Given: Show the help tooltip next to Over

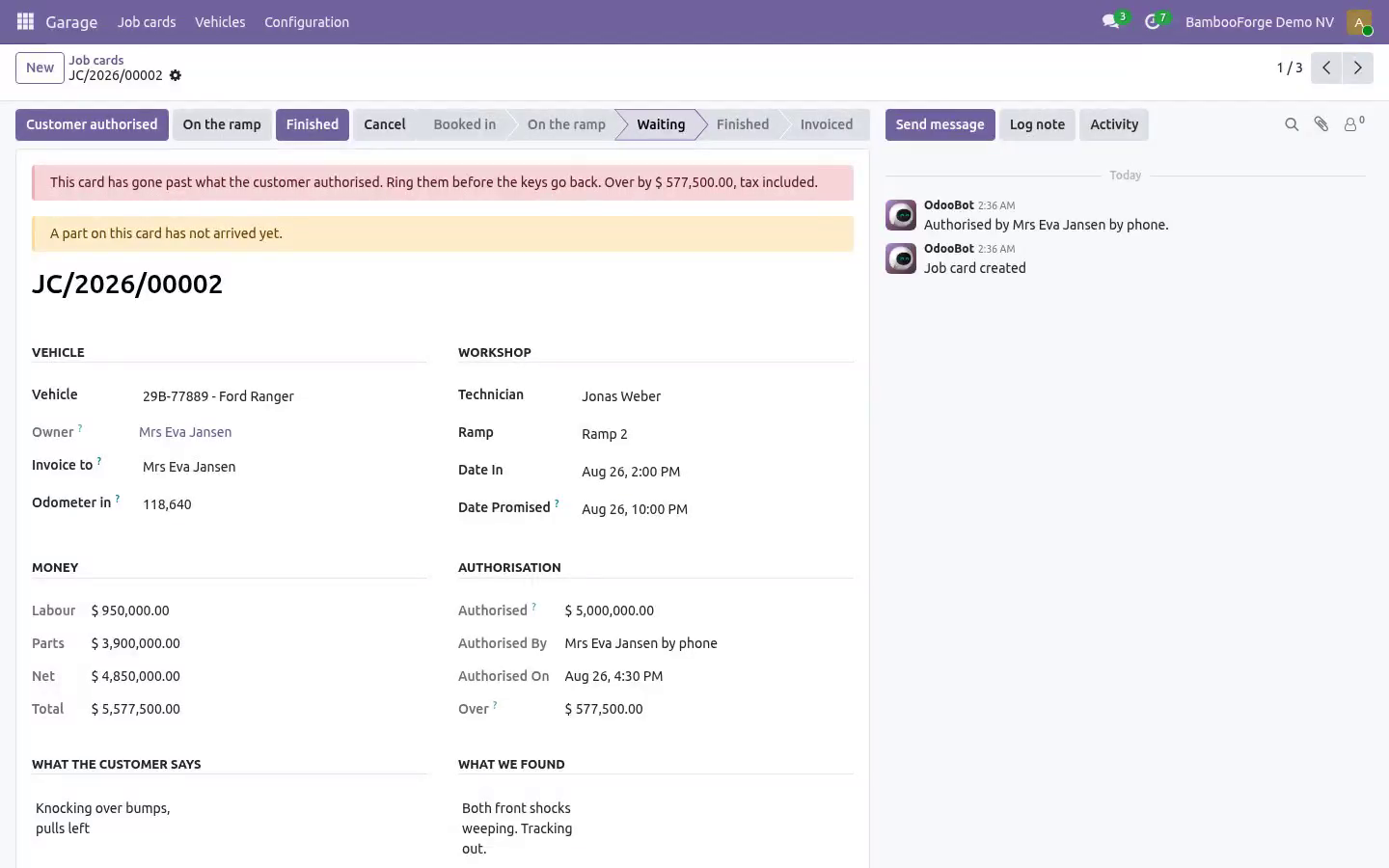Looking at the screenshot, I should point(495,705).
